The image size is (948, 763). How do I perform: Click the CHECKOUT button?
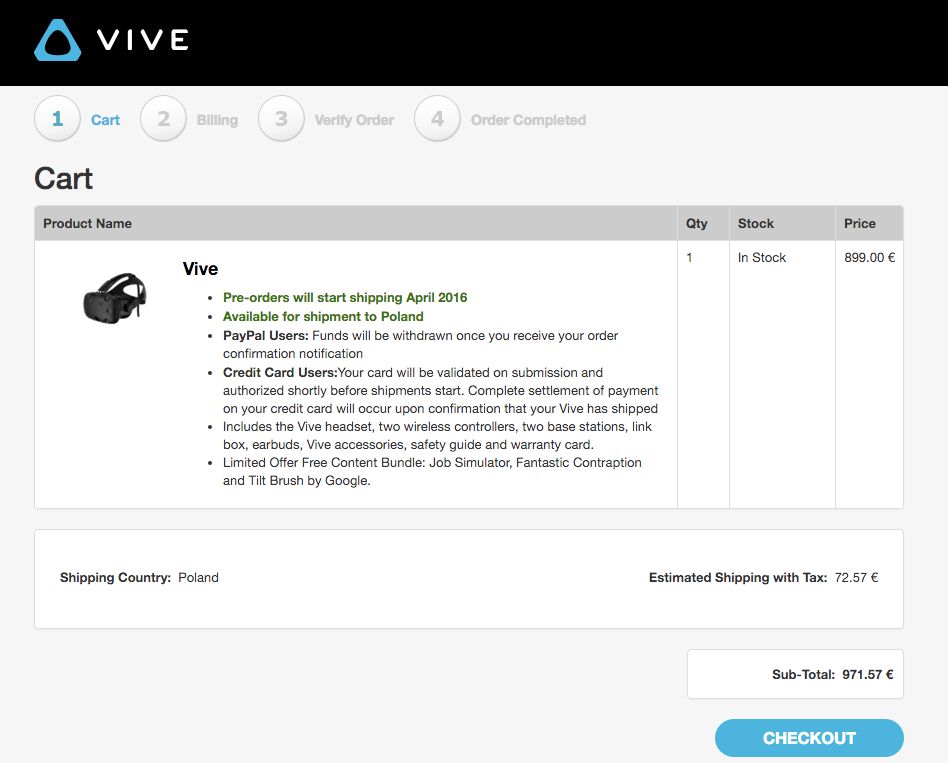click(x=809, y=738)
